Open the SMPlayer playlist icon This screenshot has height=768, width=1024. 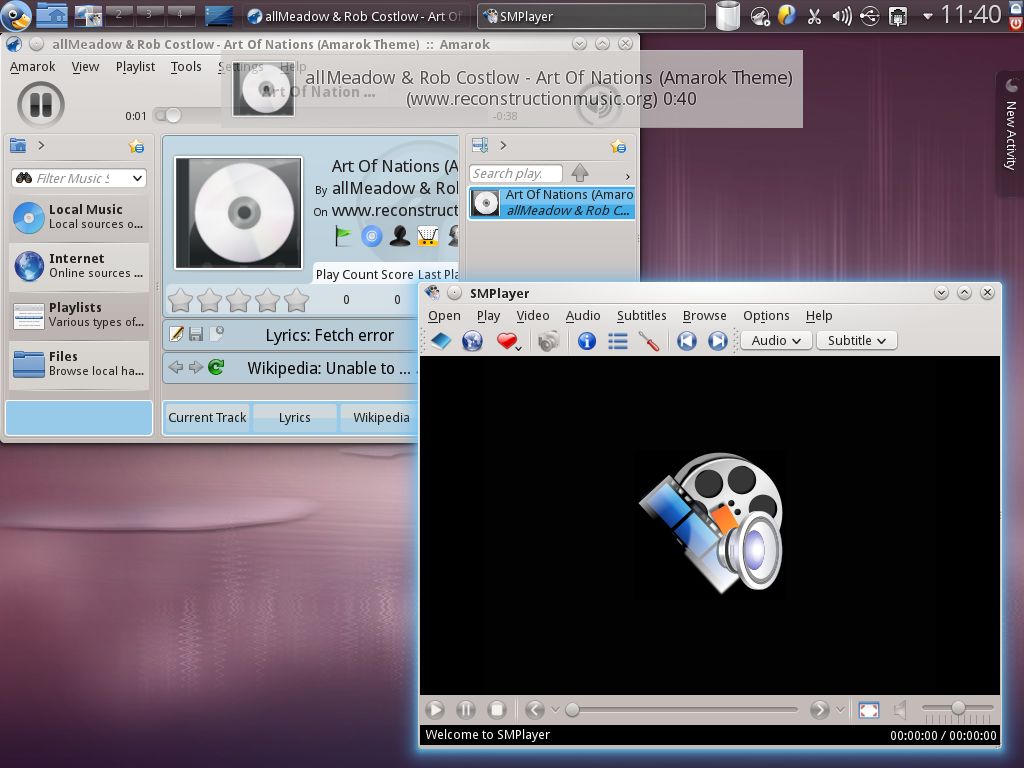(x=615, y=340)
